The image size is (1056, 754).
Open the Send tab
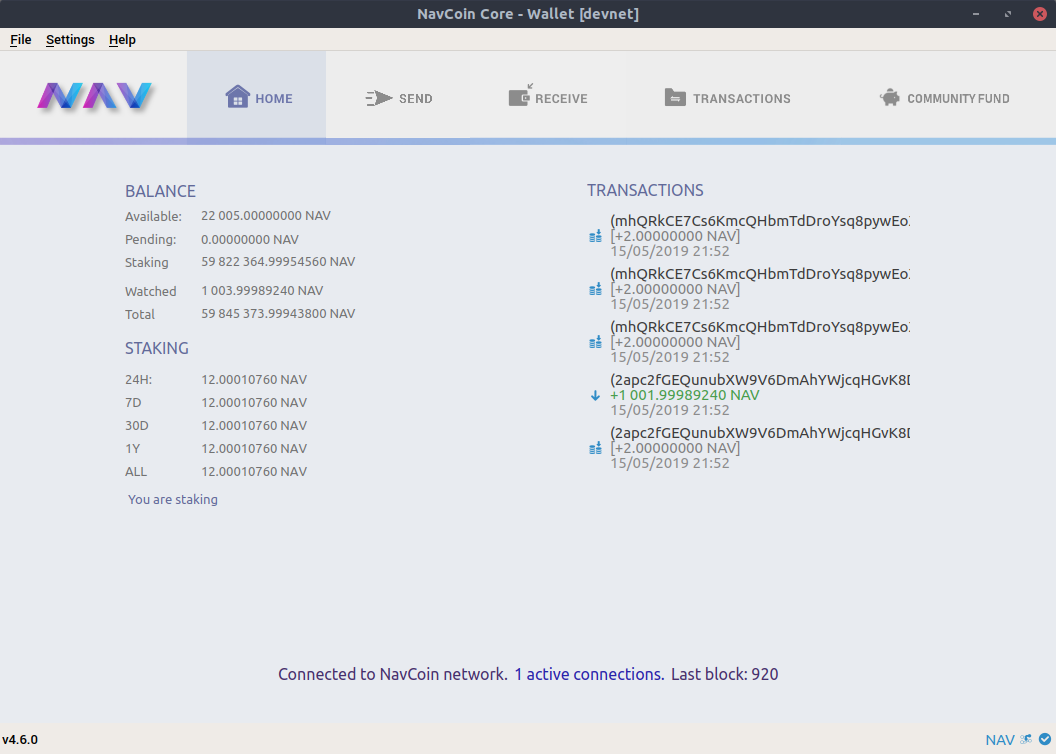coord(399,98)
